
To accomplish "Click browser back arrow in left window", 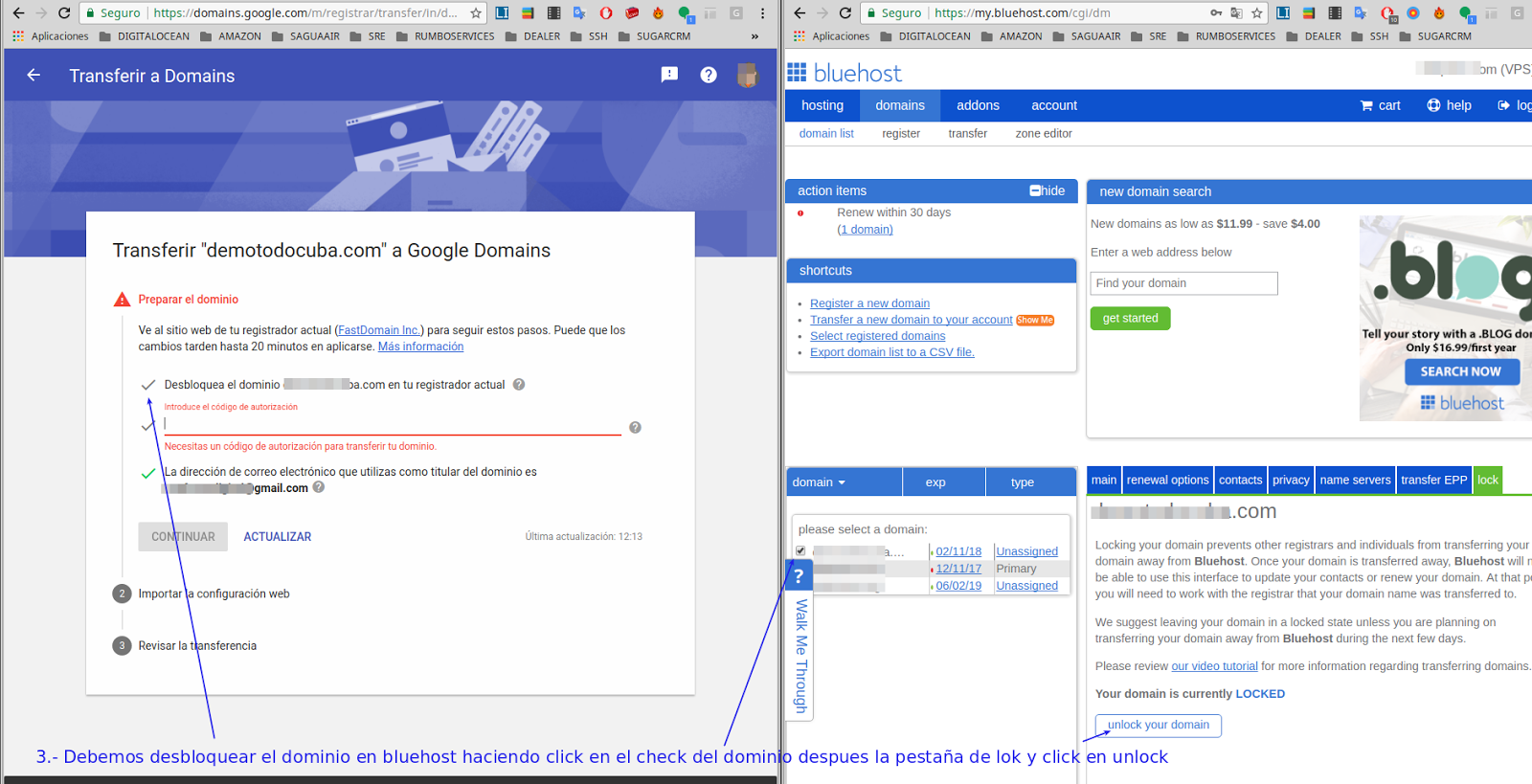I will pyautogui.click(x=18, y=13).
